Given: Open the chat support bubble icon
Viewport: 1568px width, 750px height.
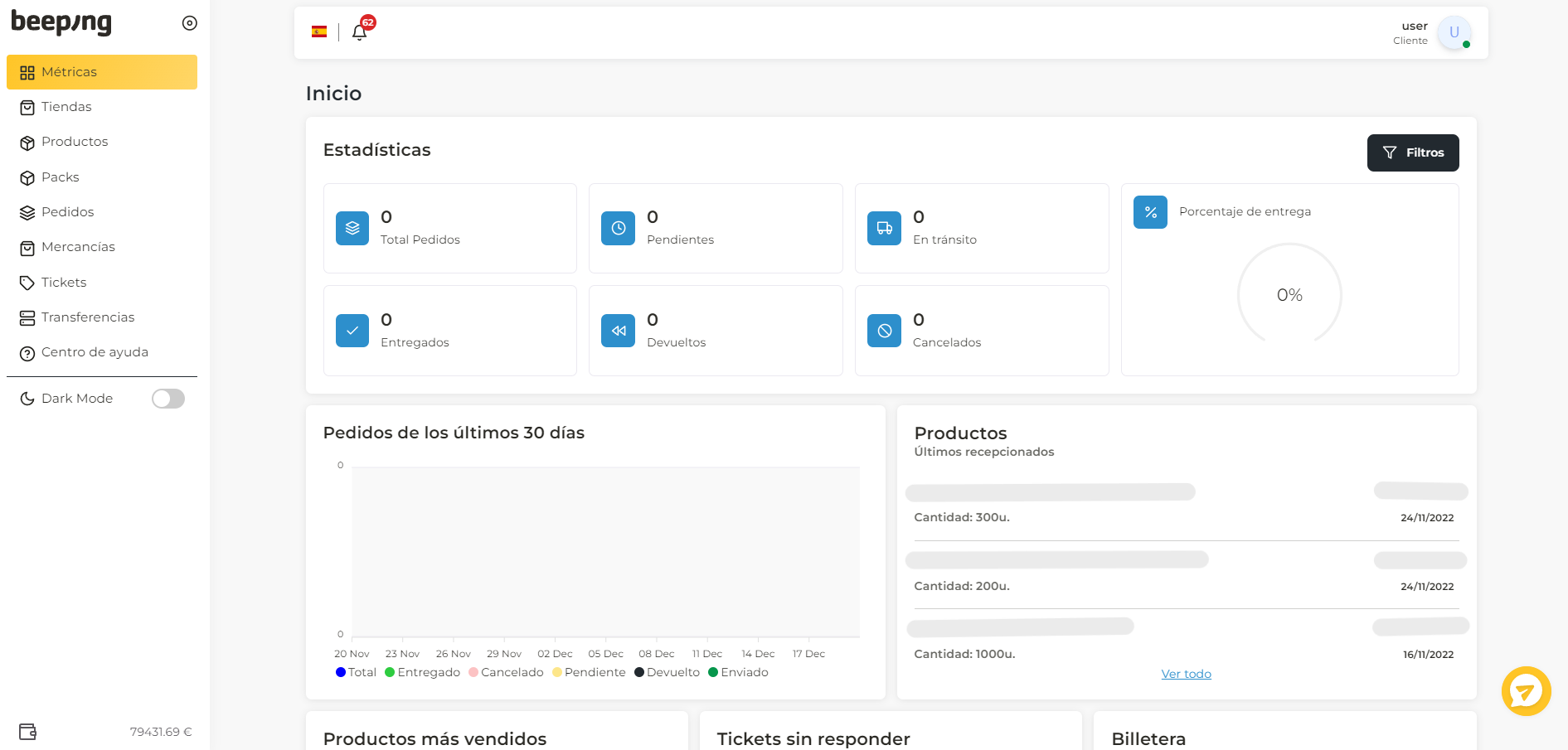Looking at the screenshot, I should [1526, 691].
